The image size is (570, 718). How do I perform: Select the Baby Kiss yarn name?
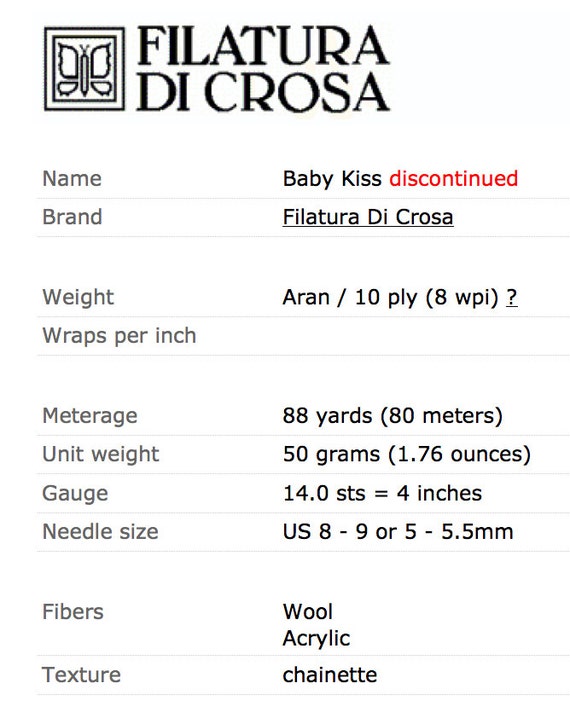coord(332,179)
